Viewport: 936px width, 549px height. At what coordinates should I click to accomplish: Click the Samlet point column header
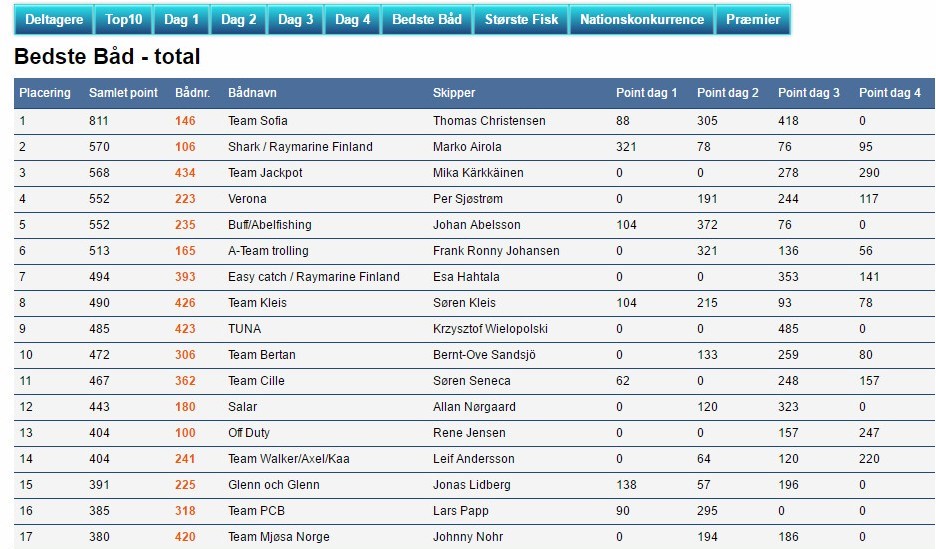(123, 93)
